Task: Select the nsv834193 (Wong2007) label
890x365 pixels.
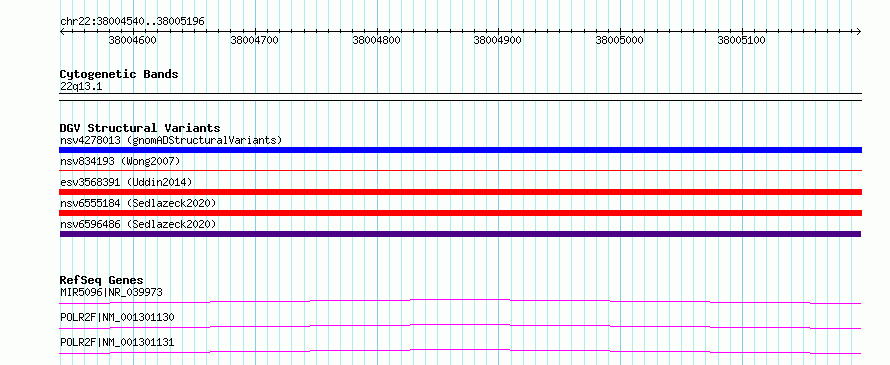Action: [x=120, y=161]
